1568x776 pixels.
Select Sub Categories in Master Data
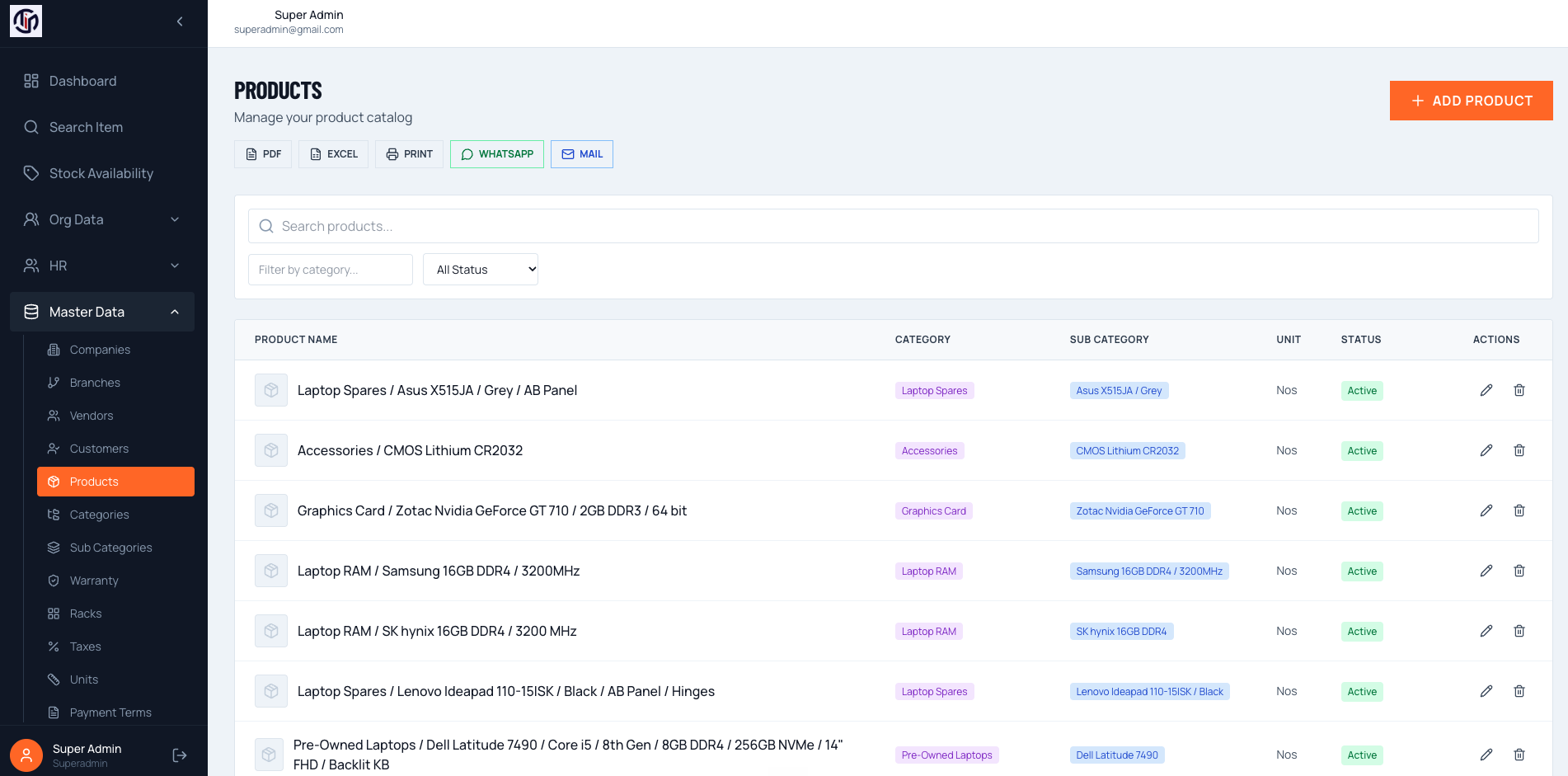(115, 548)
